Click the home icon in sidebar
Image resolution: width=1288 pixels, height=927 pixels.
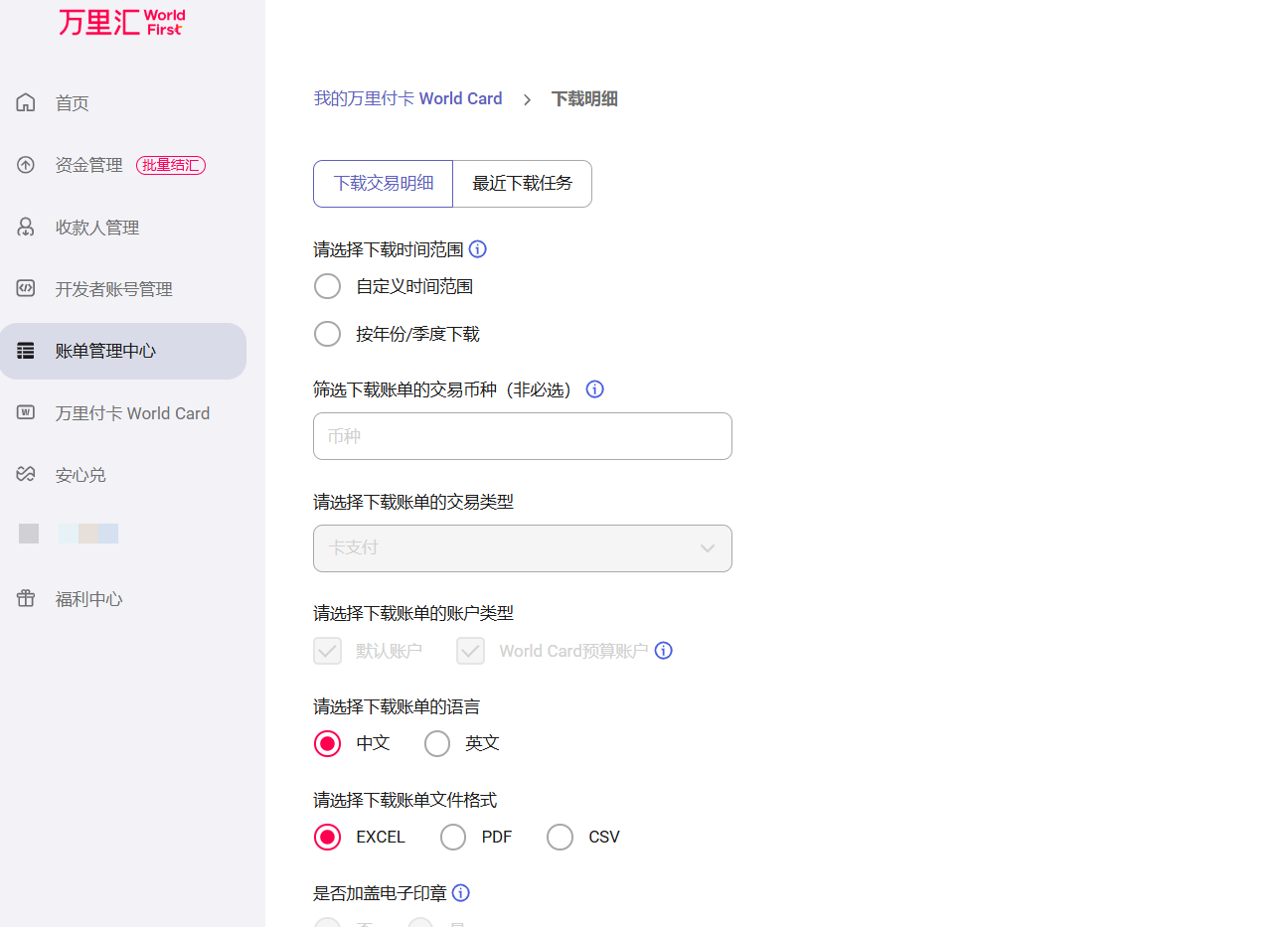[26, 102]
